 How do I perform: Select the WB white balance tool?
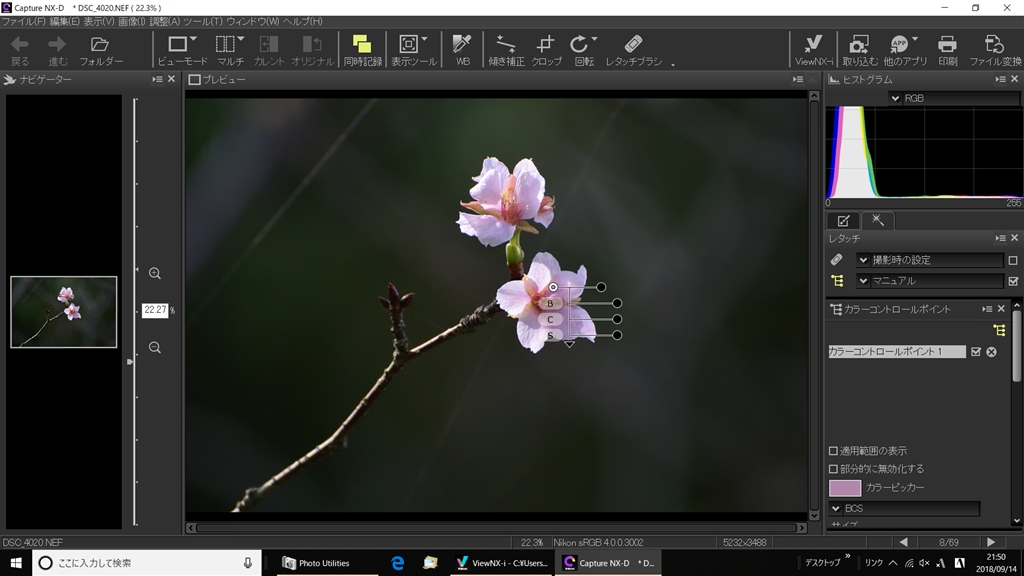click(x=462, y=50)
